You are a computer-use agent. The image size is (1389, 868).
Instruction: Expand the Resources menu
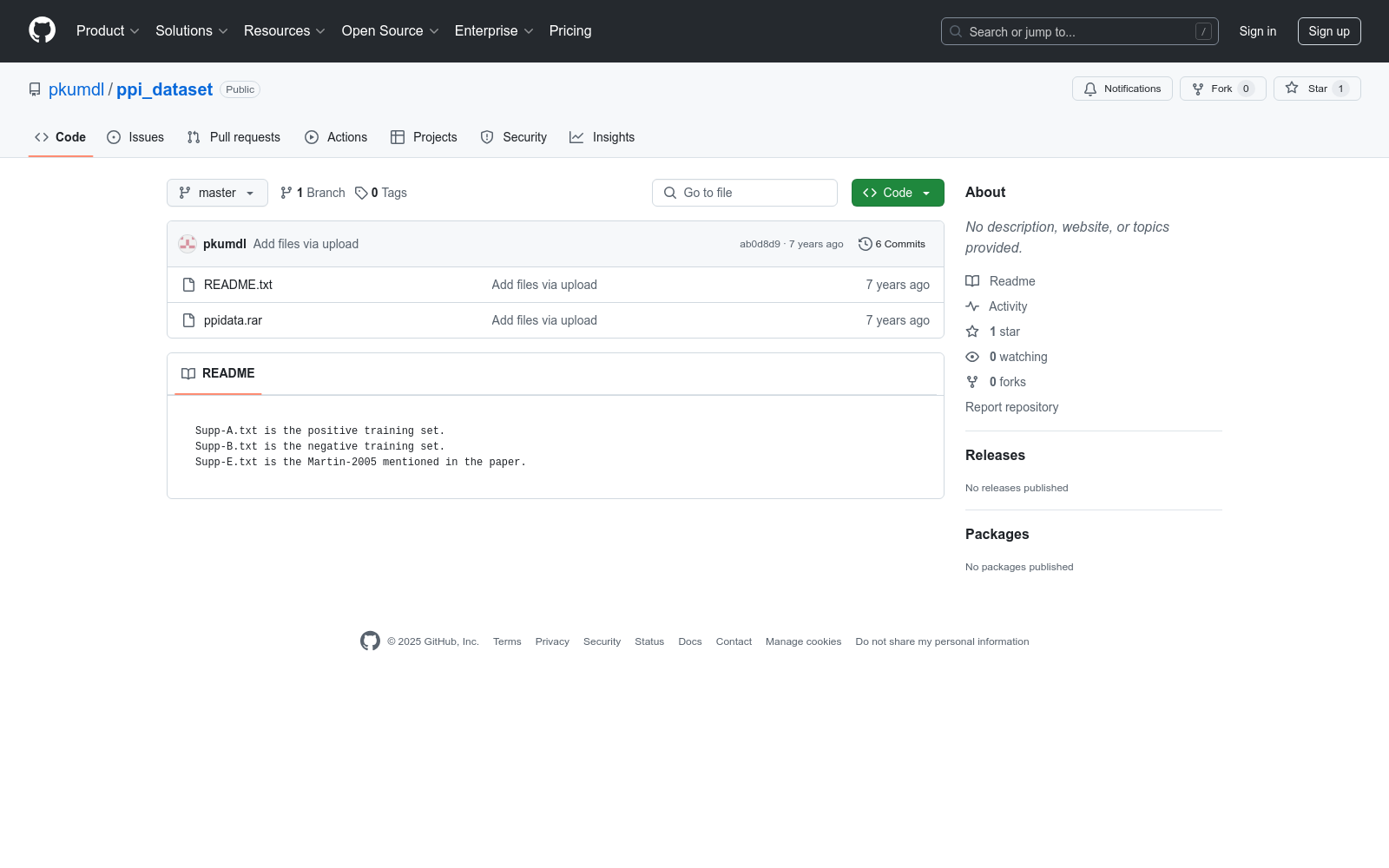pyautogui.click(x=285, y=31)
